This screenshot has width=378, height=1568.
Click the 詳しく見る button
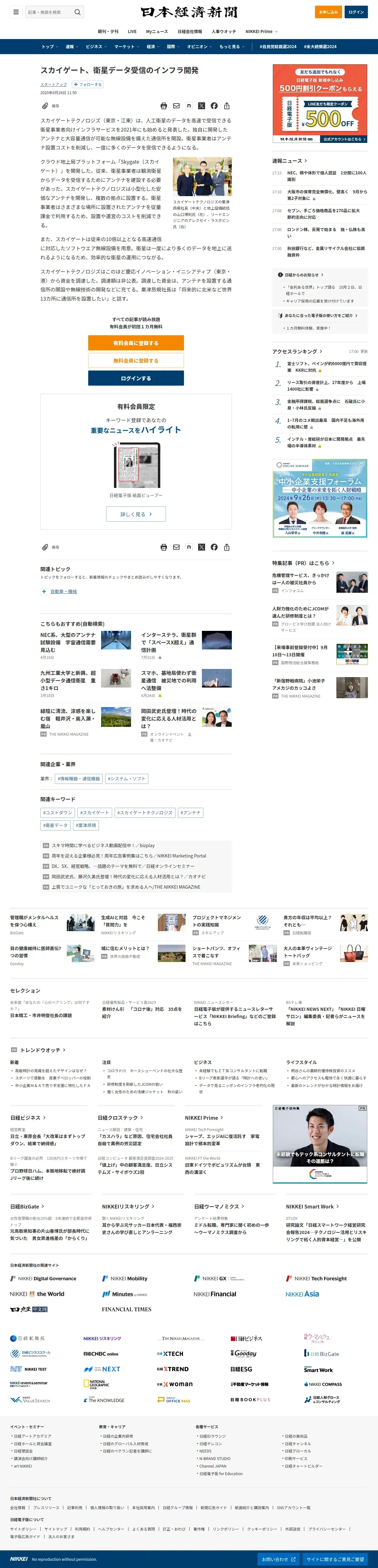click(136, 514)
